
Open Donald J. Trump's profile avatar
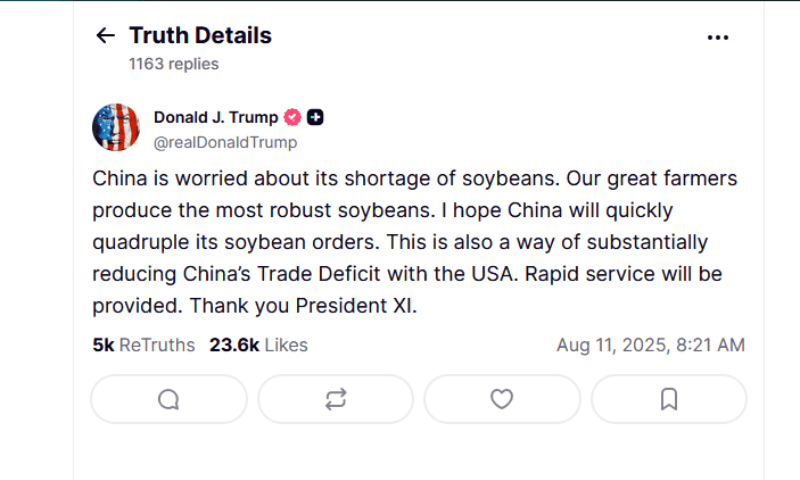point(116,128)
